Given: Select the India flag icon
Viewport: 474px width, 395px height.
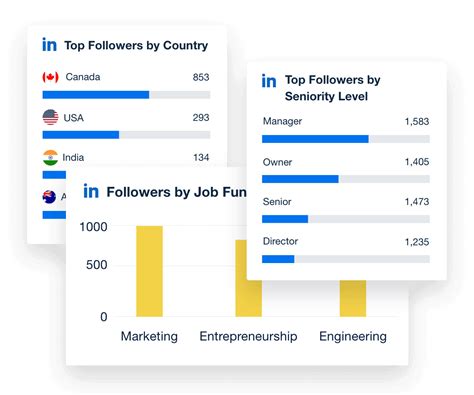Looking at the screenshot, I should [50, 157].
